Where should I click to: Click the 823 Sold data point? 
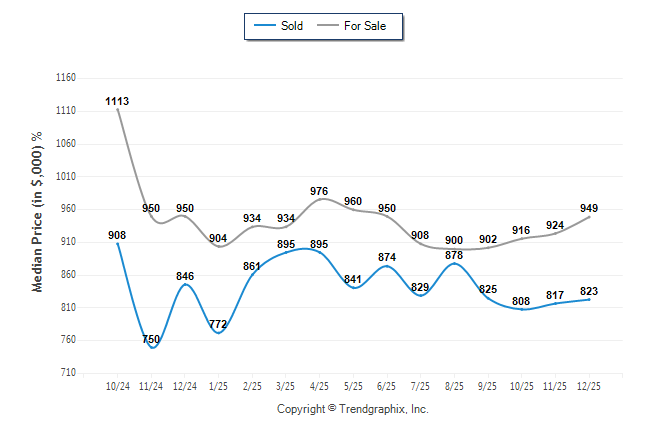point(589,299)
